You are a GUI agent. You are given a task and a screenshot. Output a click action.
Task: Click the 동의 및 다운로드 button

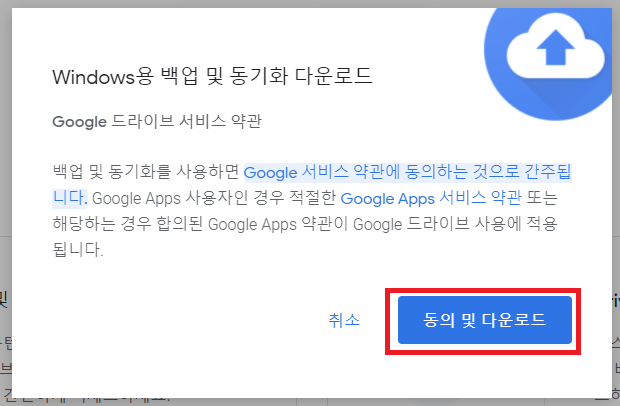coord(485,320)
